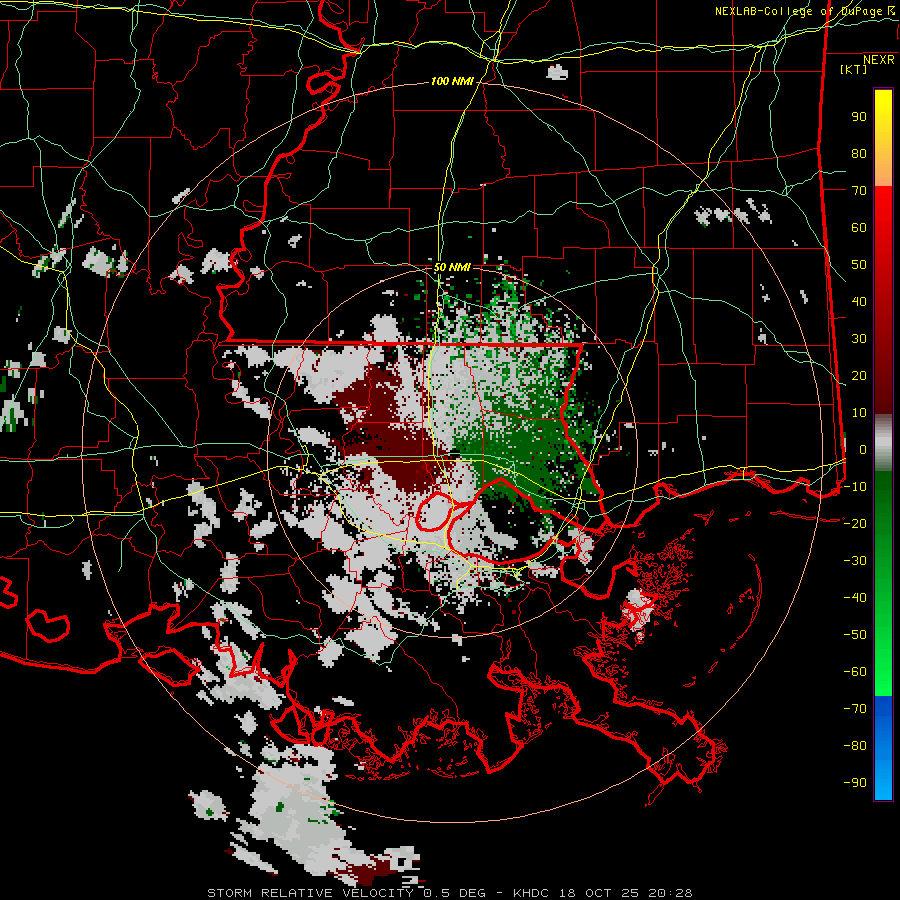Select the 60 value on velocity scale
Viewport: 900px width, 900px height.
click(859, 227)
